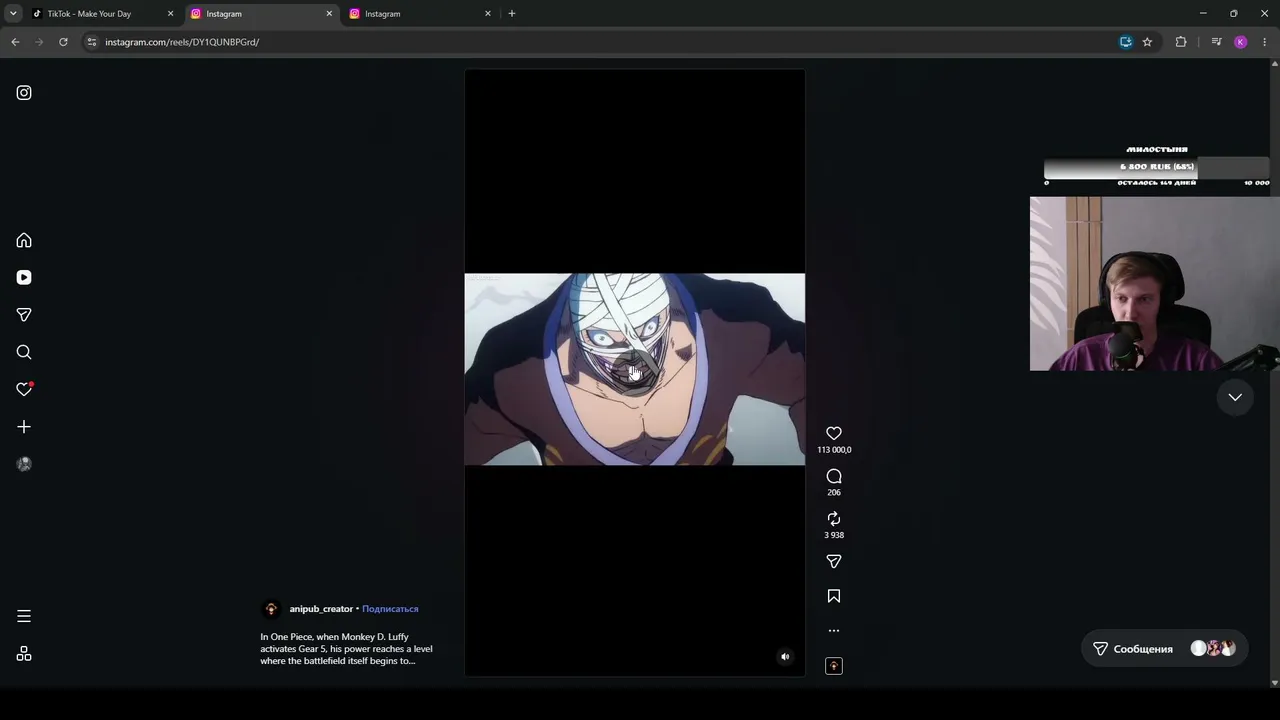
Task: Open Notifications heart in the sidebar
Action: point(24,389)
